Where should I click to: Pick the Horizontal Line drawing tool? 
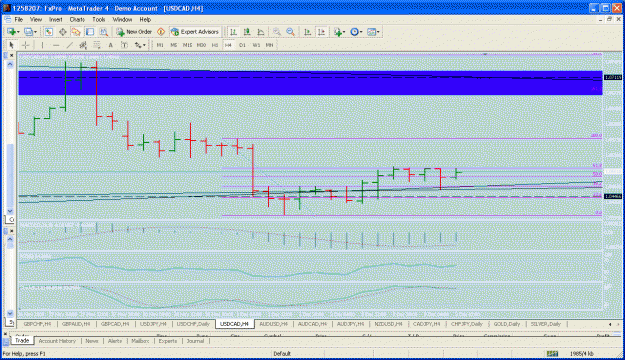click(x=56, y=45)
